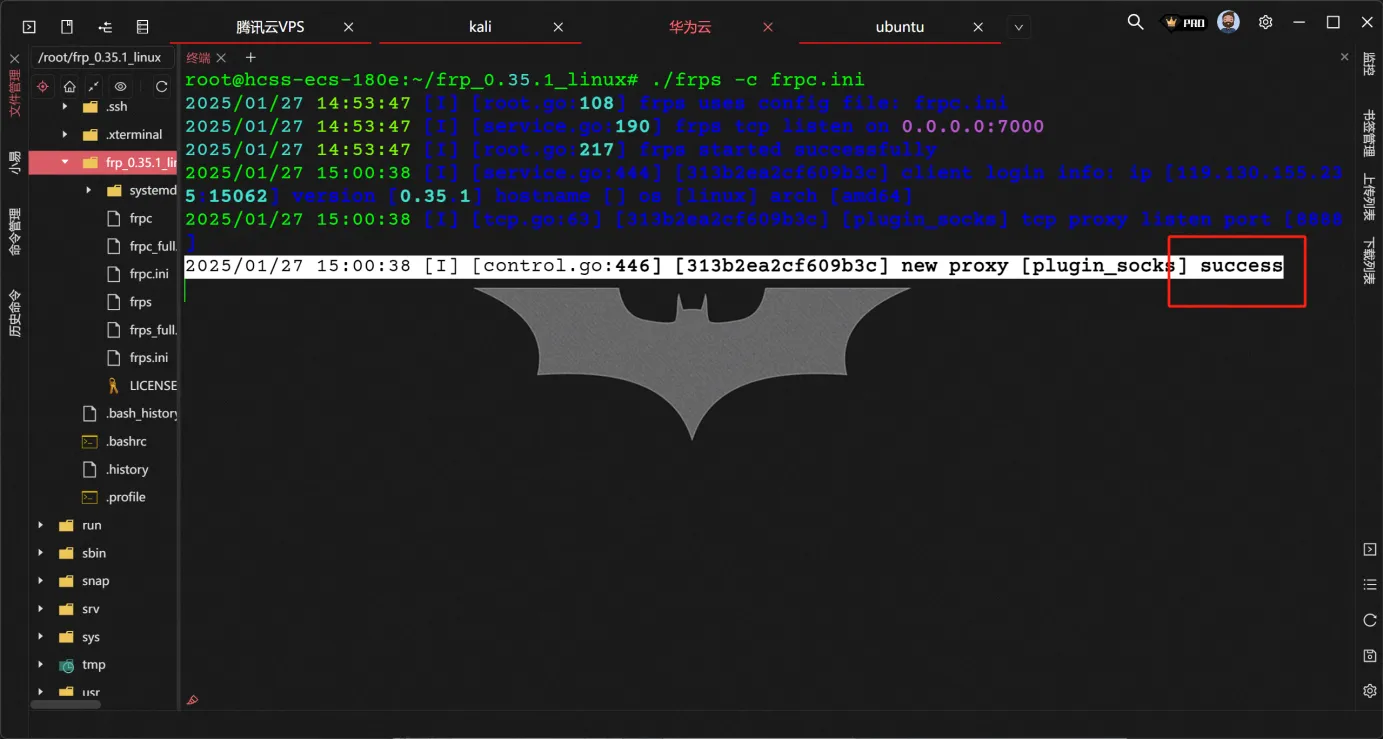Open the 上传列表 right side tab
The width and height of the screenshot is (1383, 739).
(x=1369, y=197)
